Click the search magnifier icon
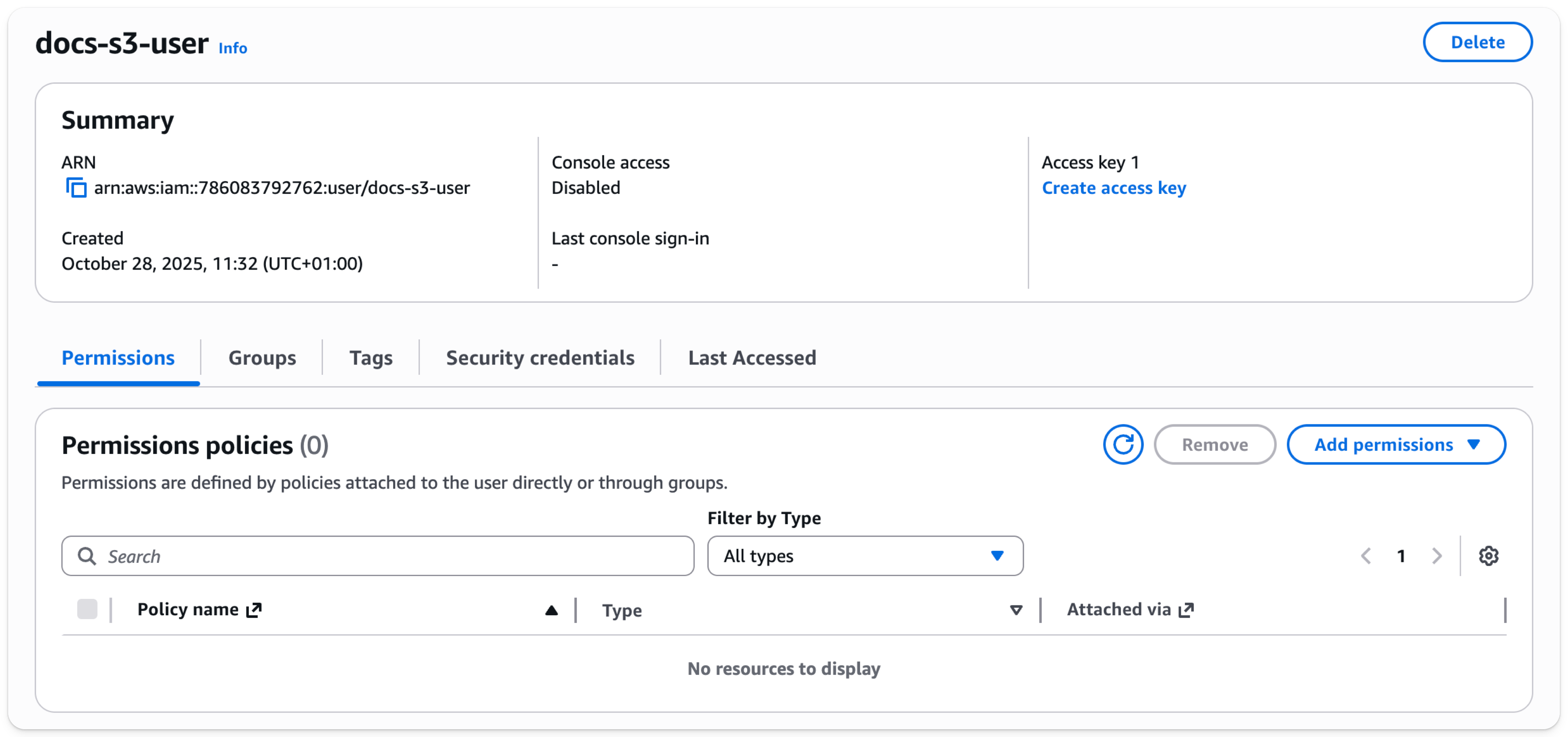Screen dimensions: 1568x737 click(87, 555)
